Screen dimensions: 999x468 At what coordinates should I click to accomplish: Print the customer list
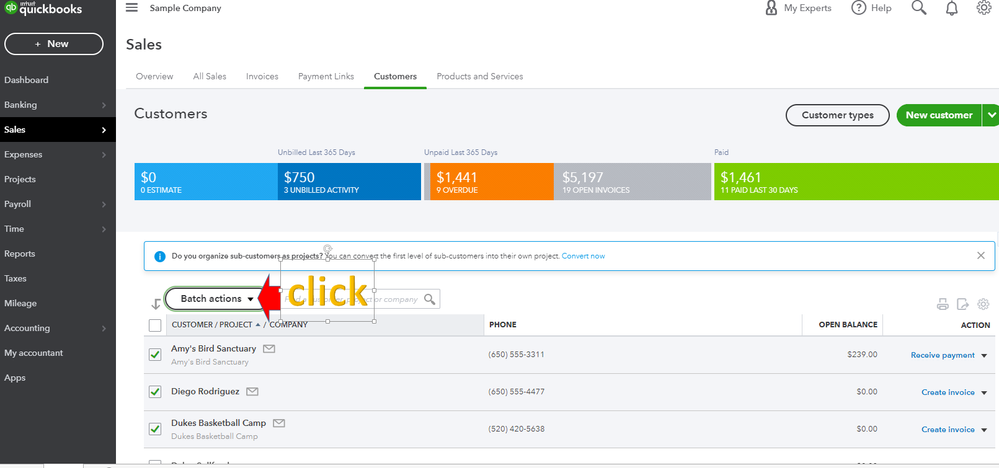943,304
